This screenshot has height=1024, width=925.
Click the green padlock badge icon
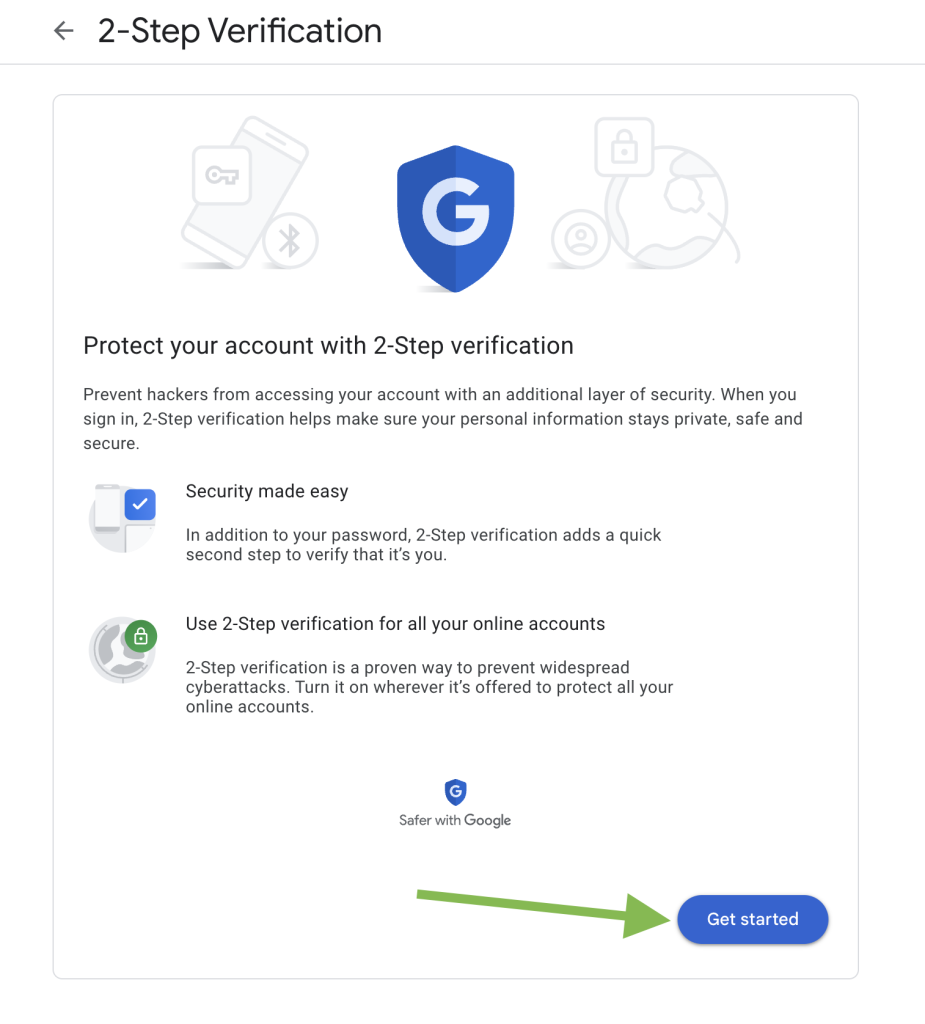pyautogui.click(x=141, y=636)
